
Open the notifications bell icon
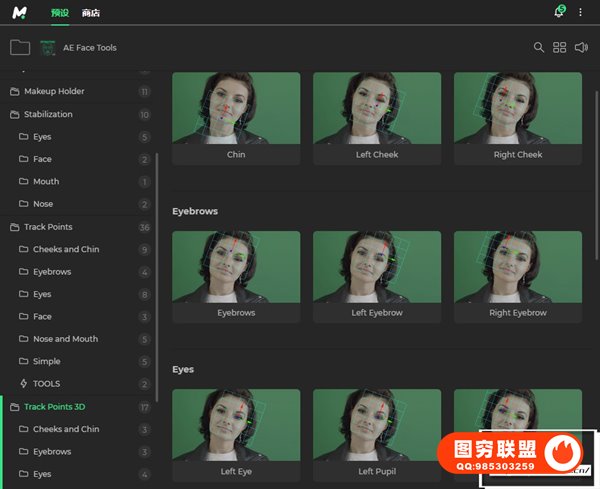tap(559, 12)
